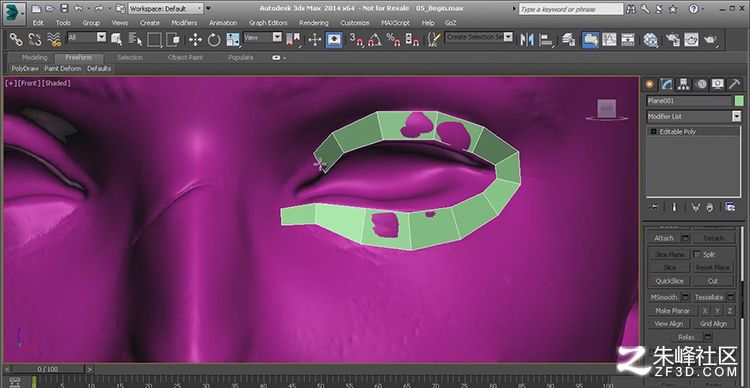Screen dimensions: 750x388
Task: Click the Select and Link tool
Action: click(x=17, y=39)
